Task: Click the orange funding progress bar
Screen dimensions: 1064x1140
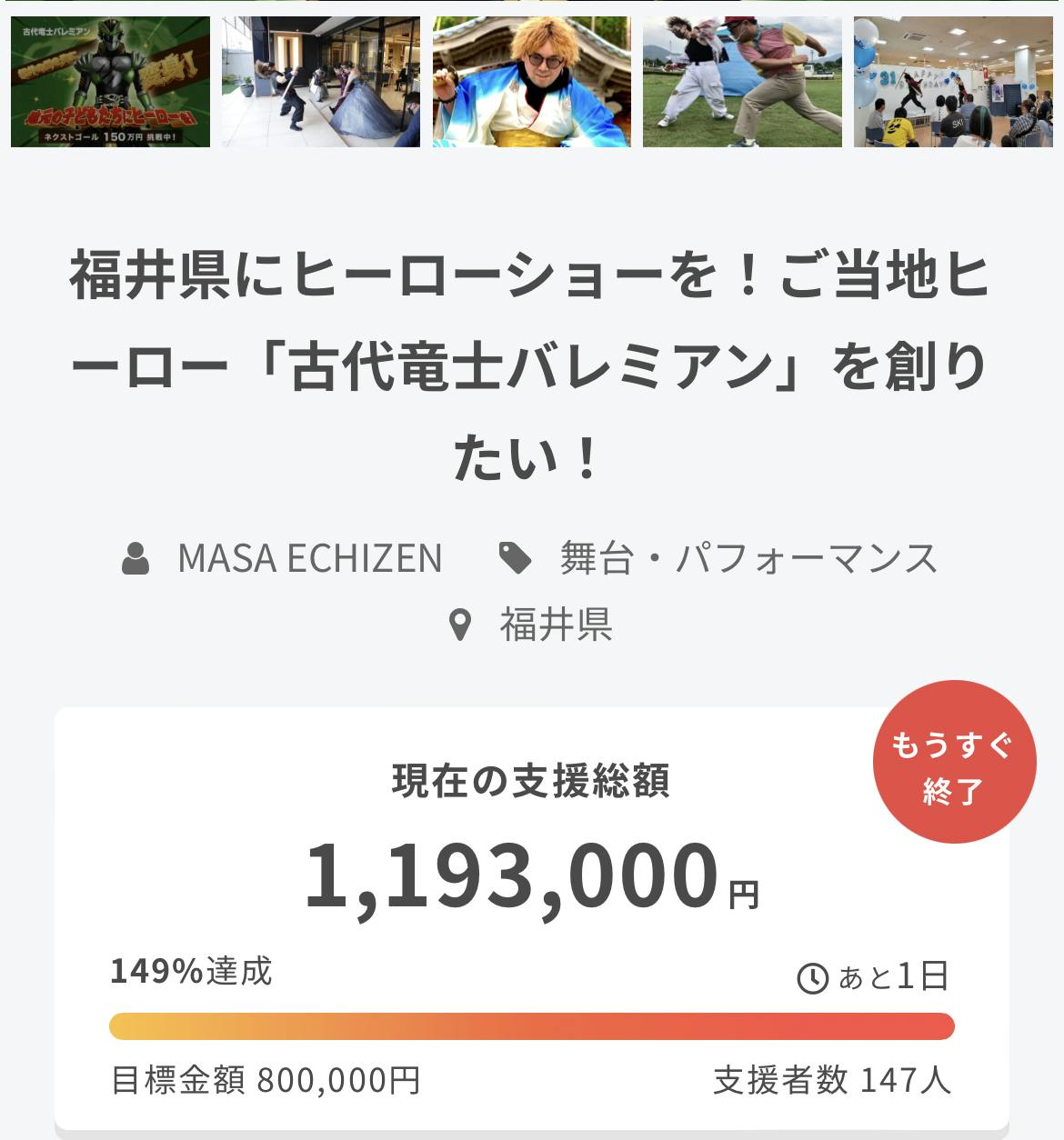Action: pos(531,1025)
